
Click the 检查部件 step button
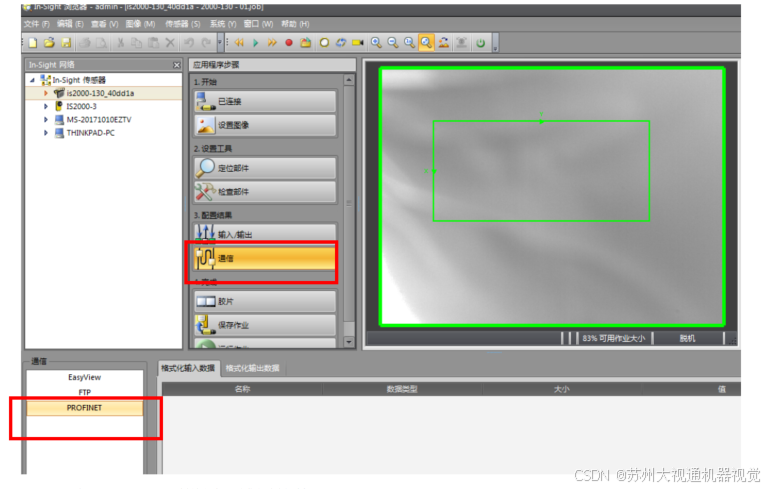click(265, 192)
